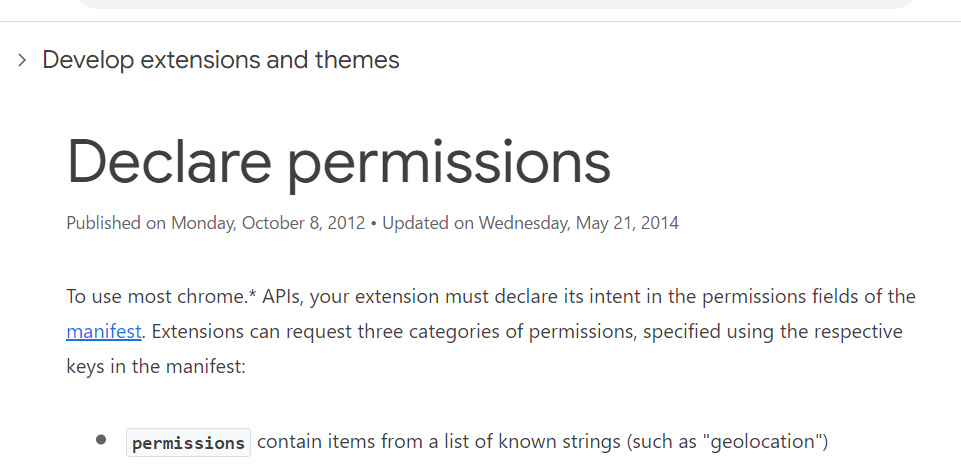The width and height of the screenshot is (961, 471).
Task: Expand the Develop extensions and themes chevron
Action: (22, 60)
